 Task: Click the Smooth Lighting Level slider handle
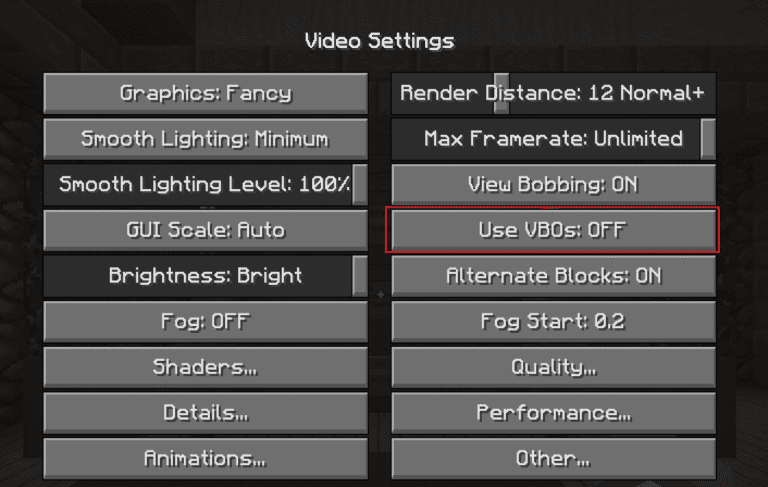click(360, 185)
